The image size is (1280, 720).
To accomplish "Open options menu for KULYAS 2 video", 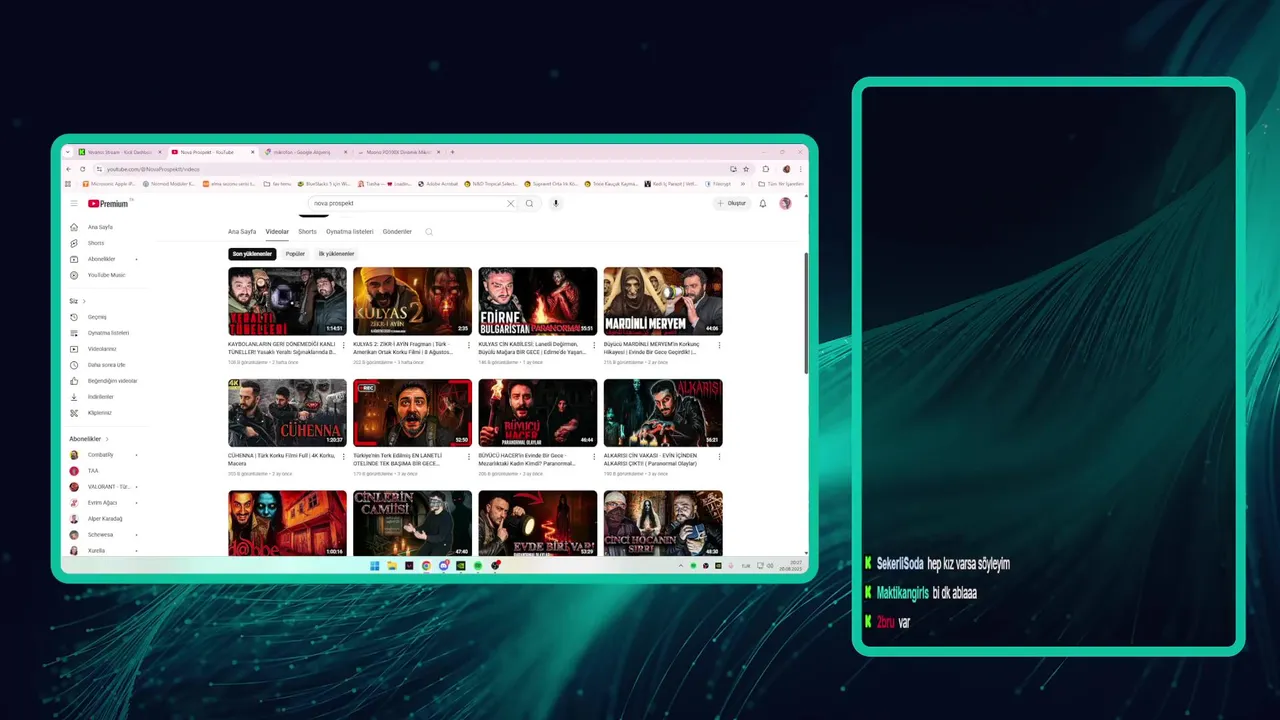I will coord(469,345).
